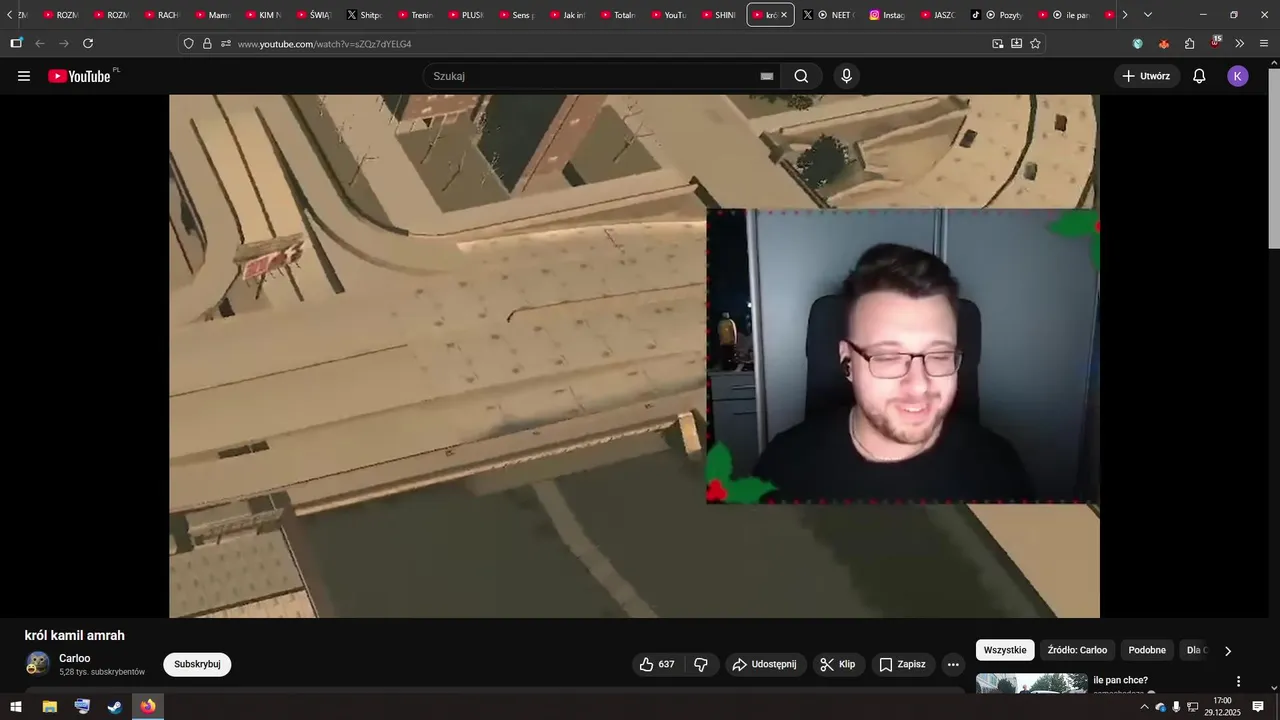Open the taskbar clock showing 17:00
The width and height of the screenshot is (1280, 720).
point(1222,707)
